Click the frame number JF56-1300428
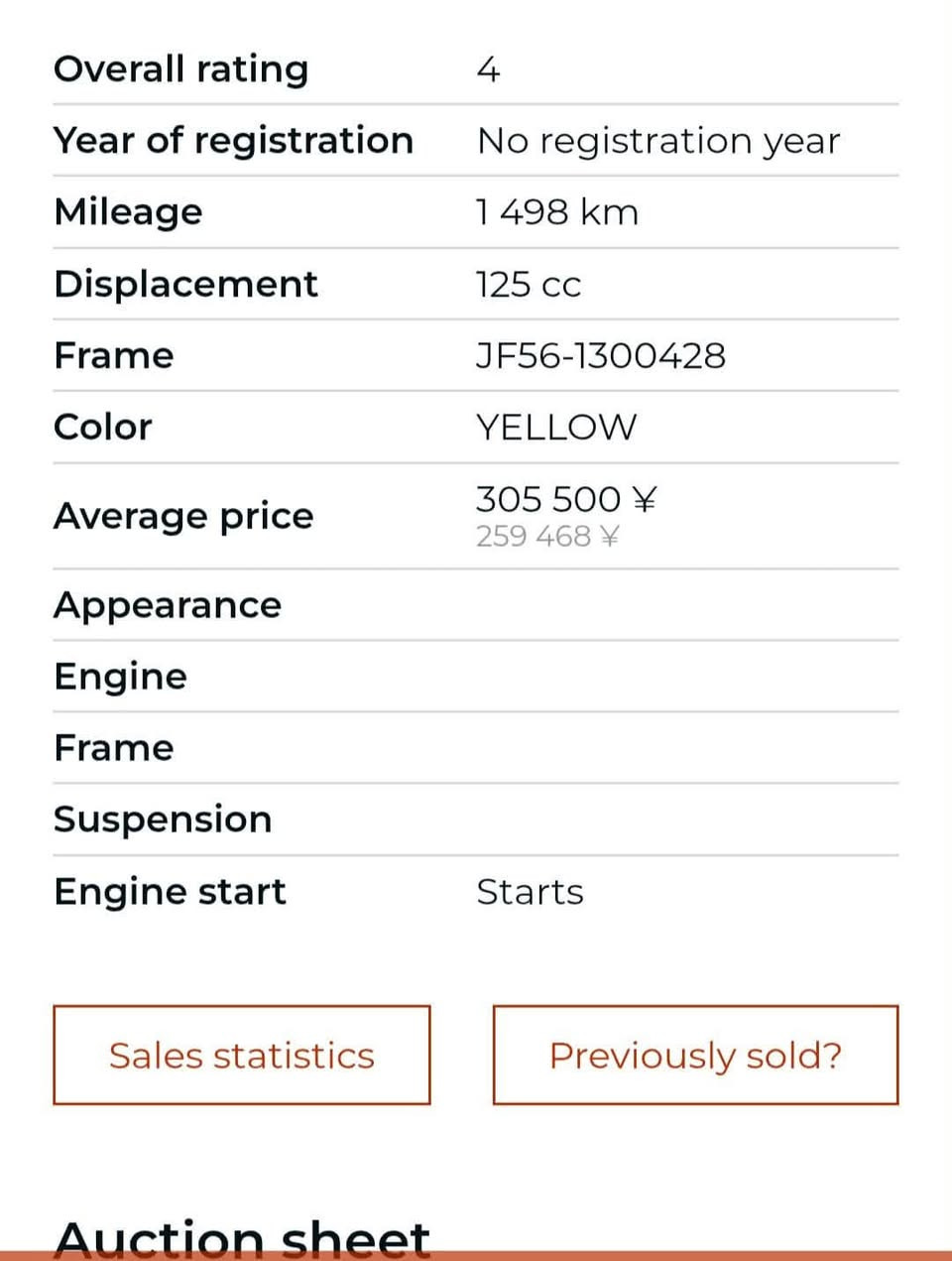The width and height of the screenshot is (952, 1261). coord(601,355)
